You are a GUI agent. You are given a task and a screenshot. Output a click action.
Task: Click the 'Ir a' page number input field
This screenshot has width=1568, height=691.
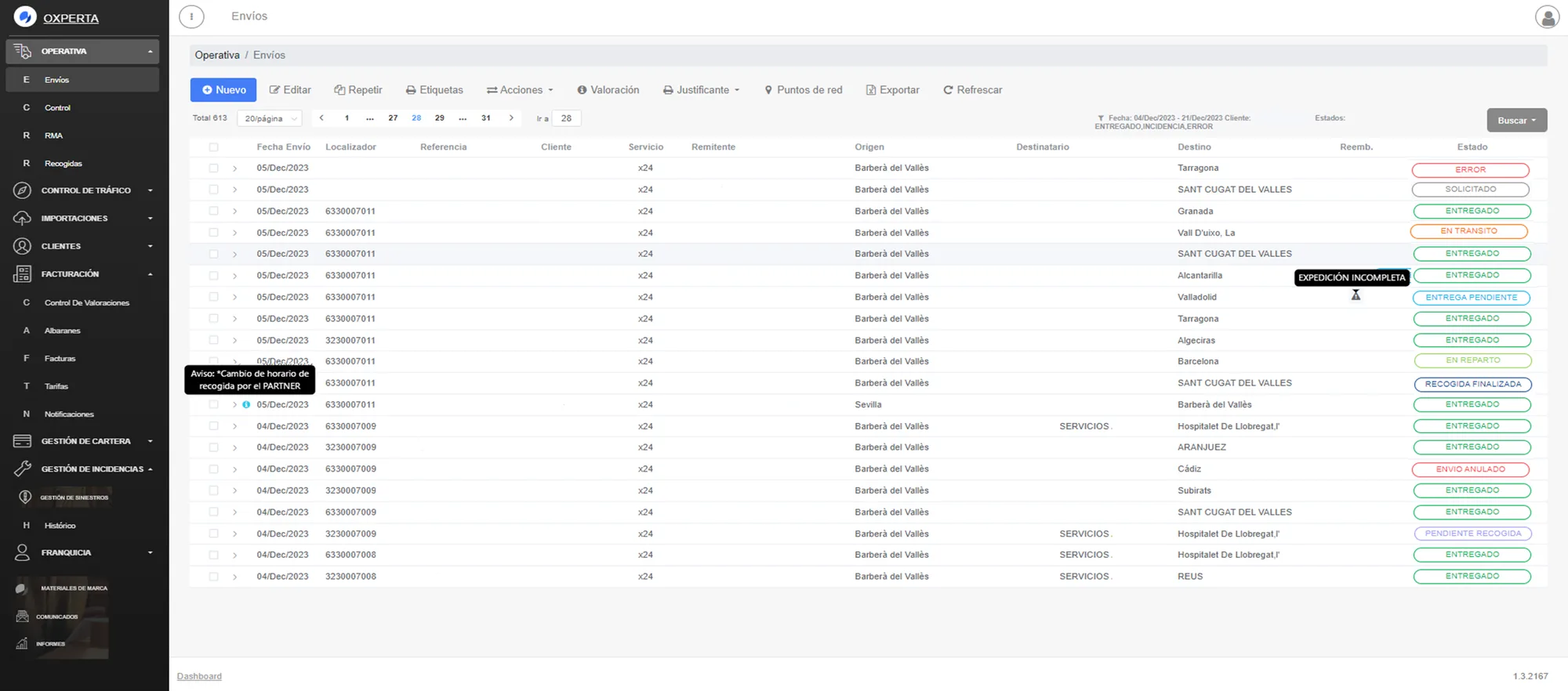click(566, 118)
